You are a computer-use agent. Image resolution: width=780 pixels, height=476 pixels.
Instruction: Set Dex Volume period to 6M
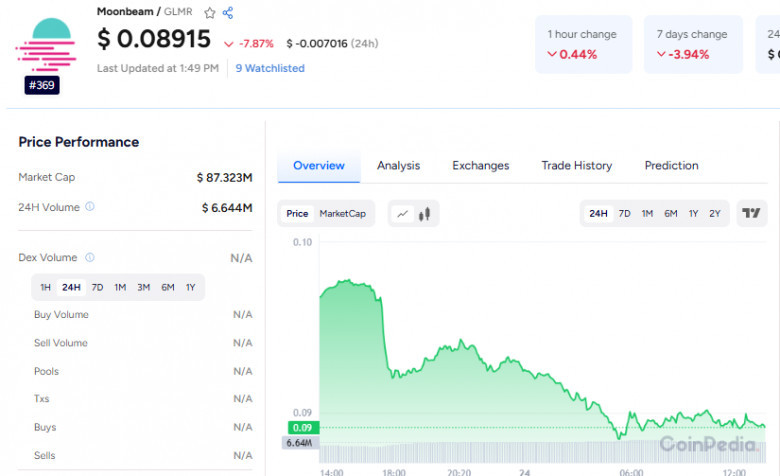coord(168,287)
